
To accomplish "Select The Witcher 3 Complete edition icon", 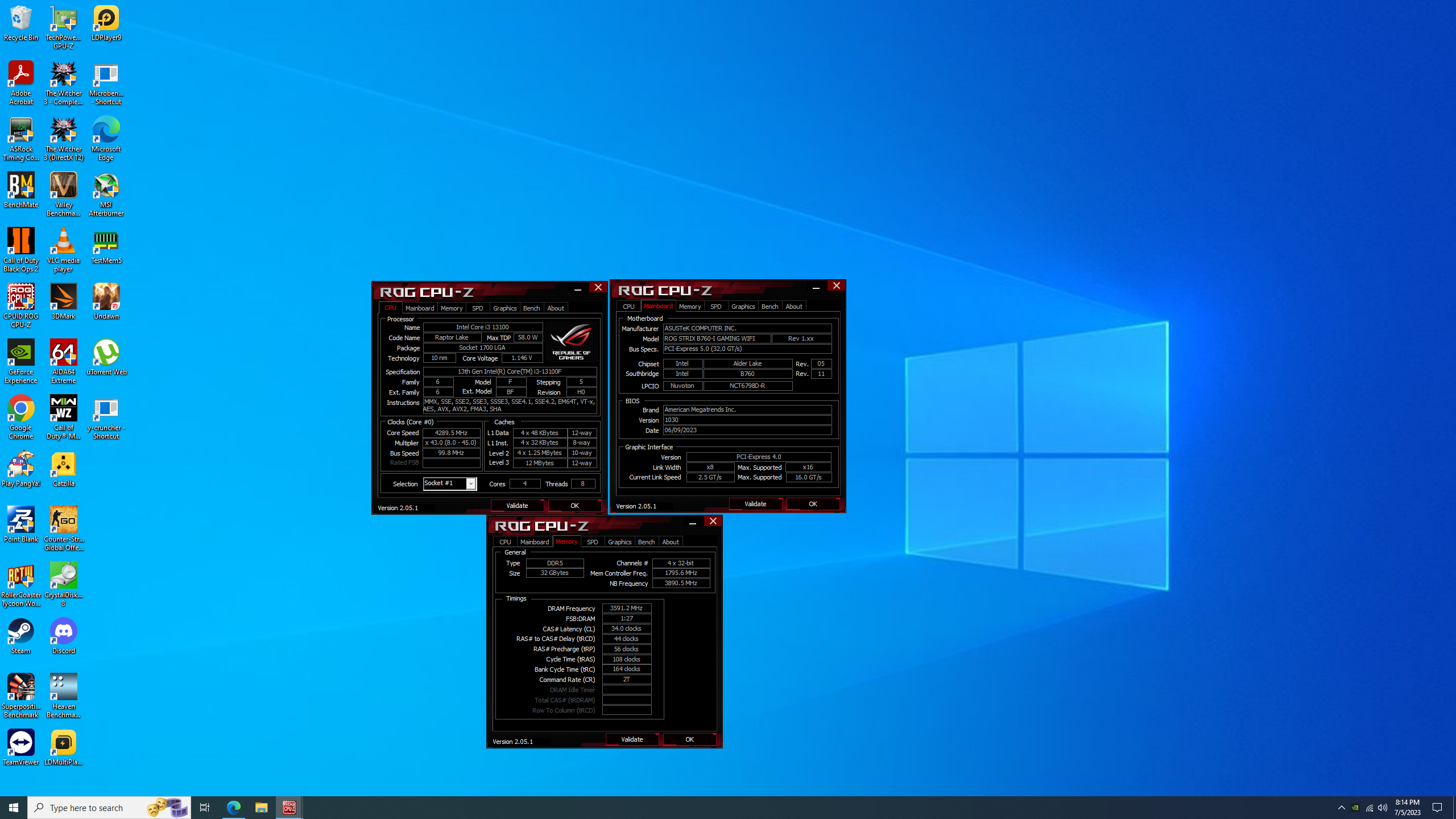I will click(x=64, y=83).
